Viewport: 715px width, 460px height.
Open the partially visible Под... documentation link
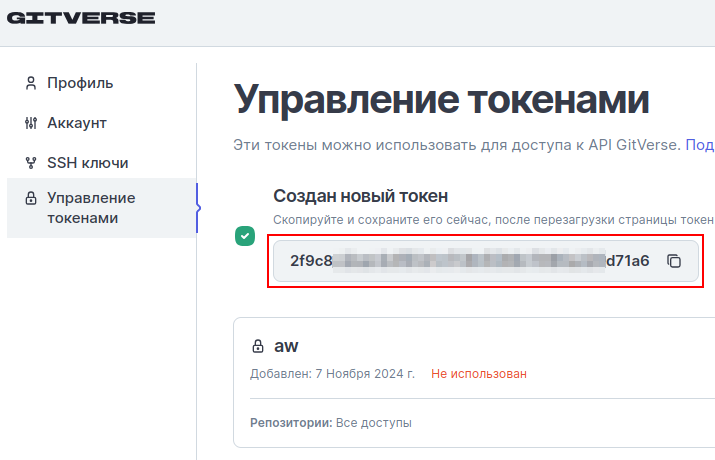coord(700,145)
